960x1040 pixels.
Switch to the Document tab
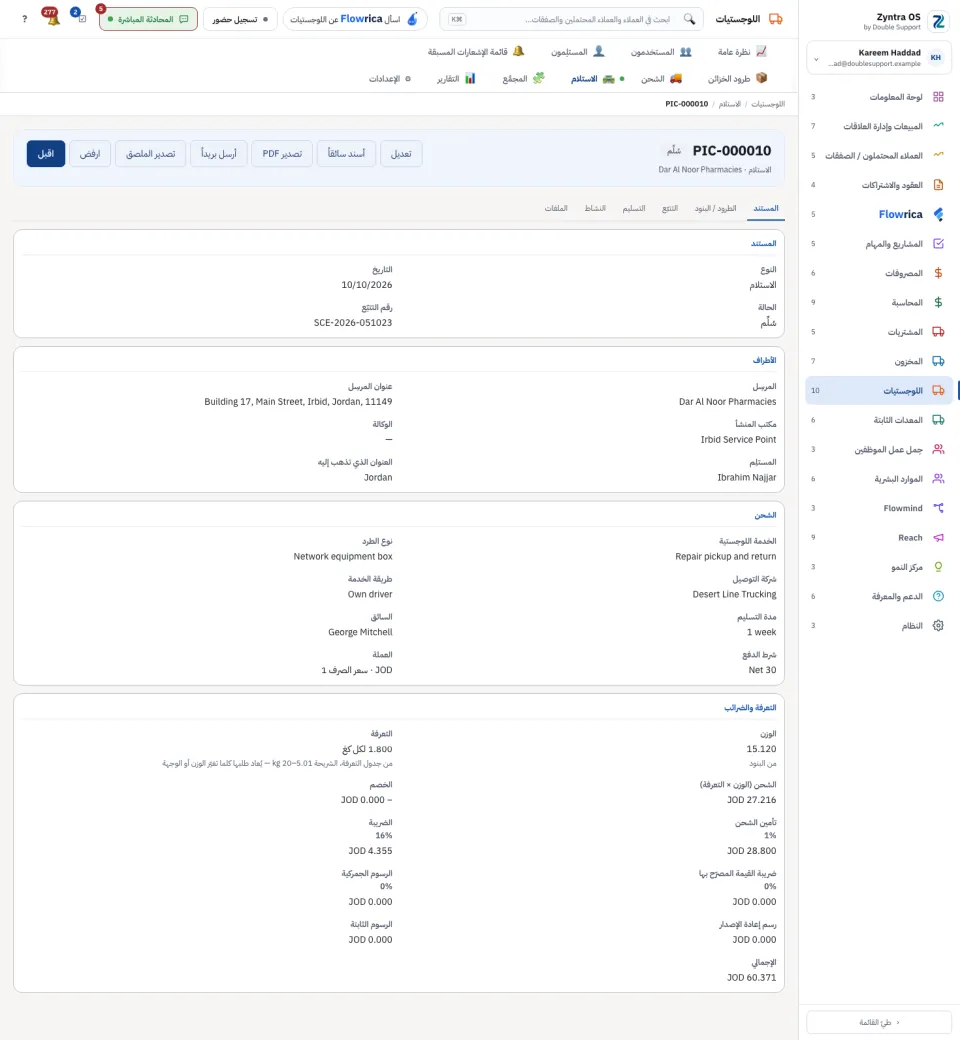[766, 208]
